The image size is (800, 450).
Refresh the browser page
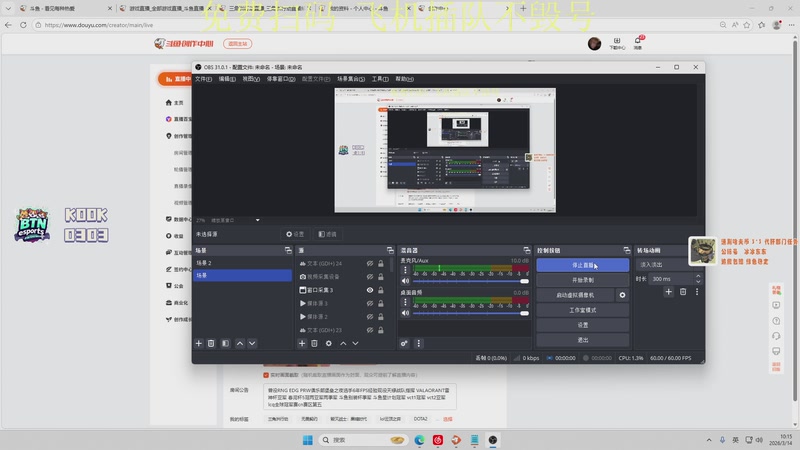pos(23,24)
